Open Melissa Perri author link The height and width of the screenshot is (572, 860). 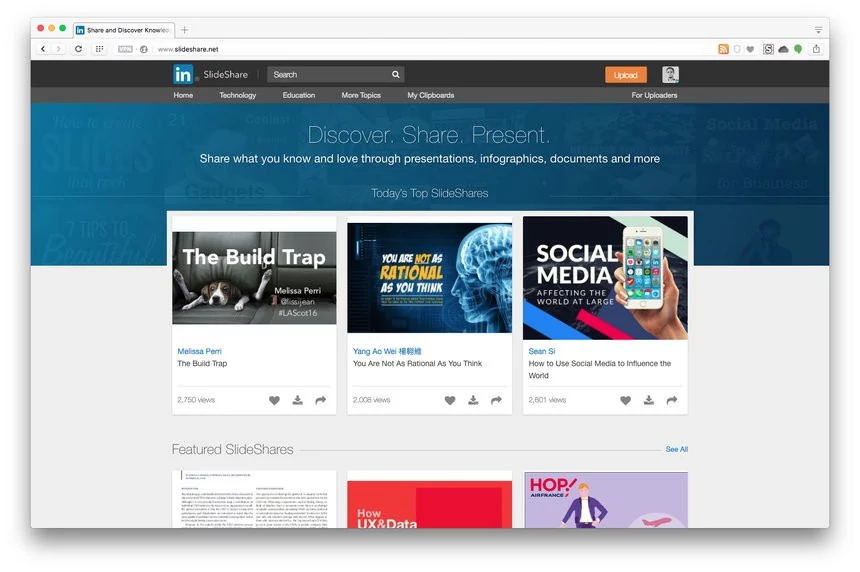tap(200, 351)
